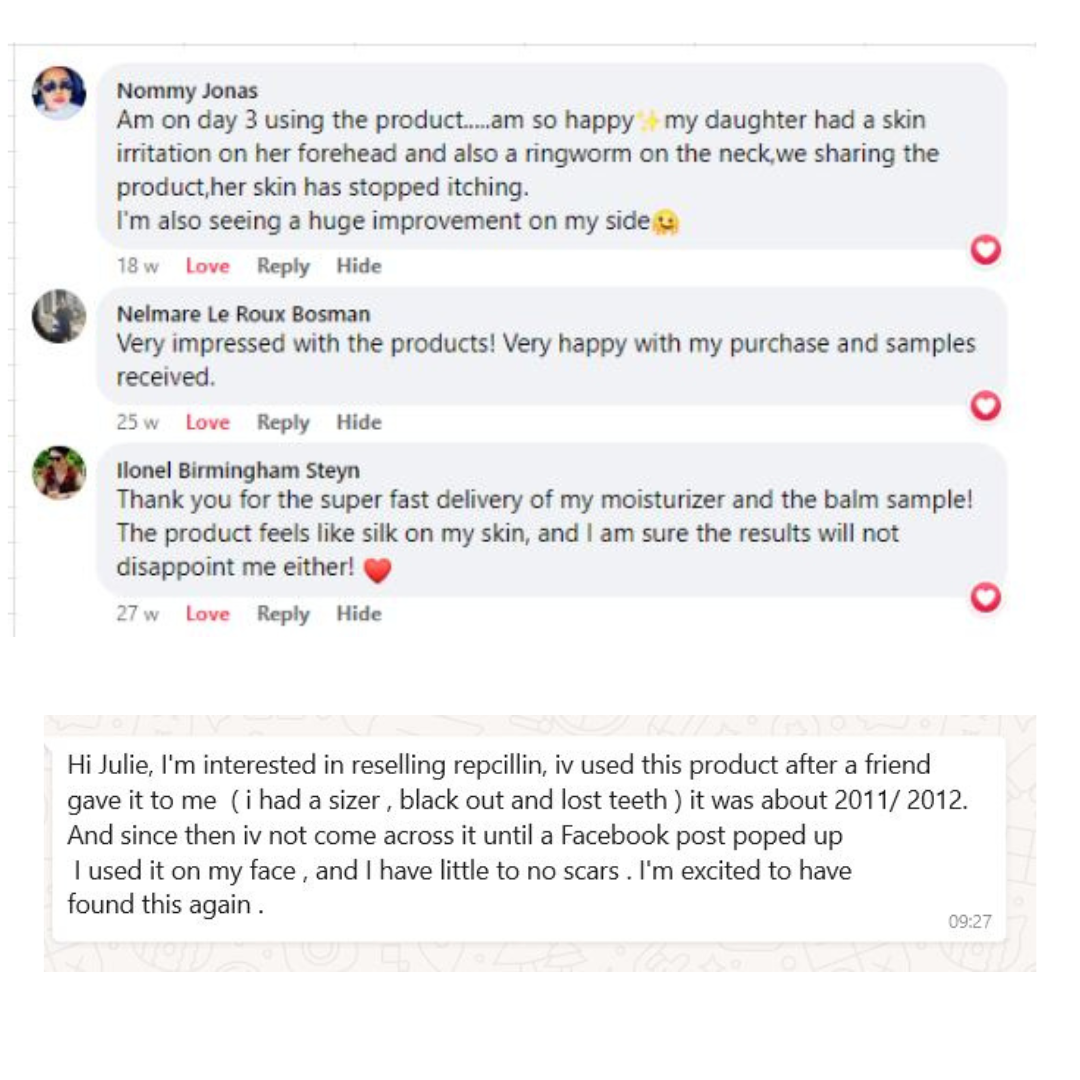Reply to Nommy Jonas's comment
1080x1080 pixels.
click(x=283, y=266)
